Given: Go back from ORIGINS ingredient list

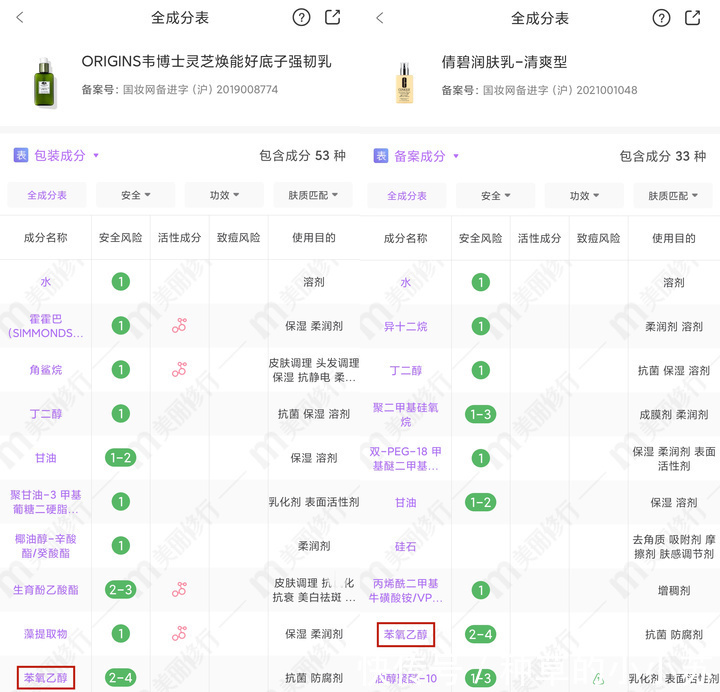Looking at the screenshot, I should point(19,18).
